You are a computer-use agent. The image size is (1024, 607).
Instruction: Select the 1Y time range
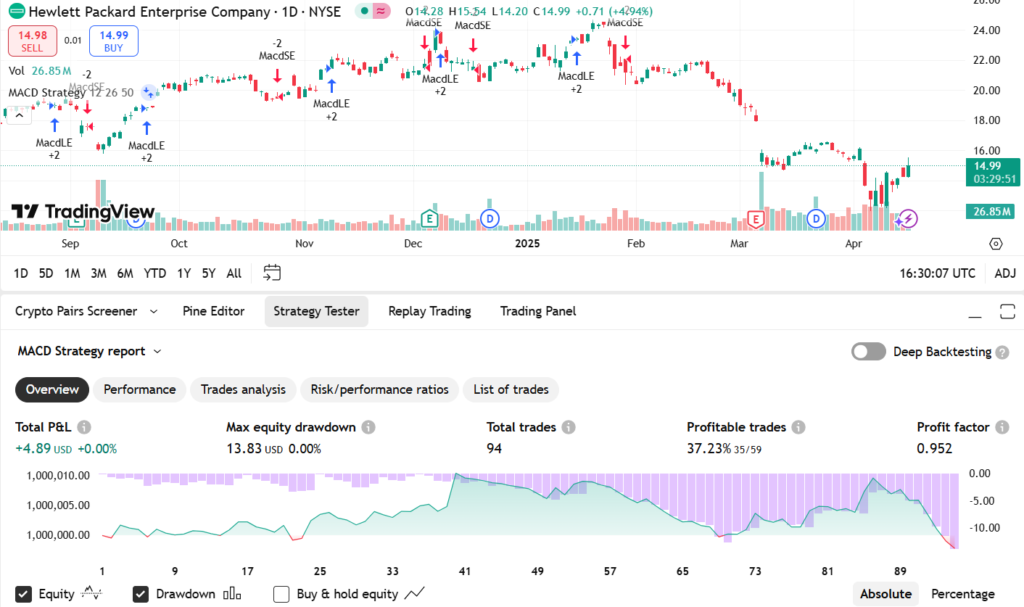click(x=184, y=273)
